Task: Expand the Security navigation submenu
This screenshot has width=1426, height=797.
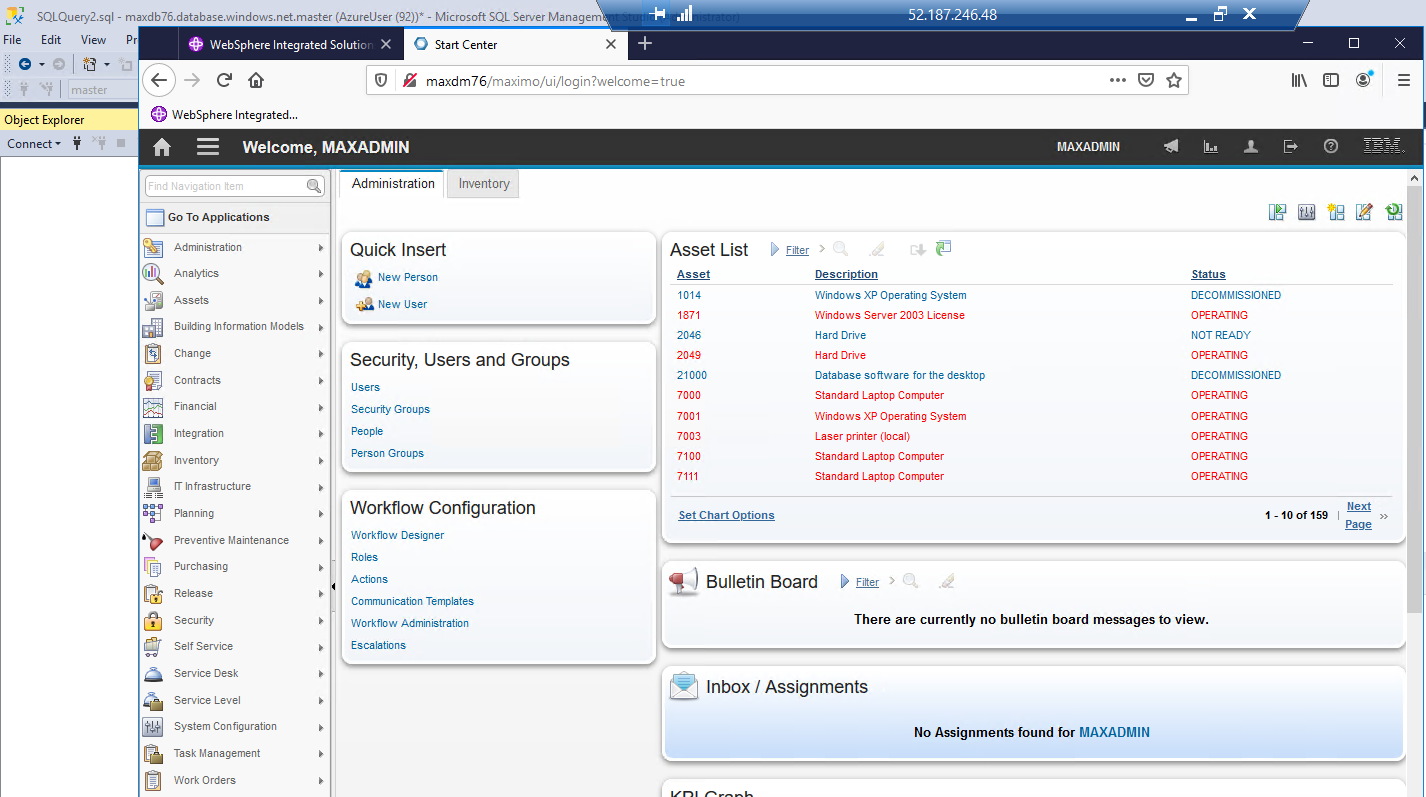Action: (x=235, y=620)
